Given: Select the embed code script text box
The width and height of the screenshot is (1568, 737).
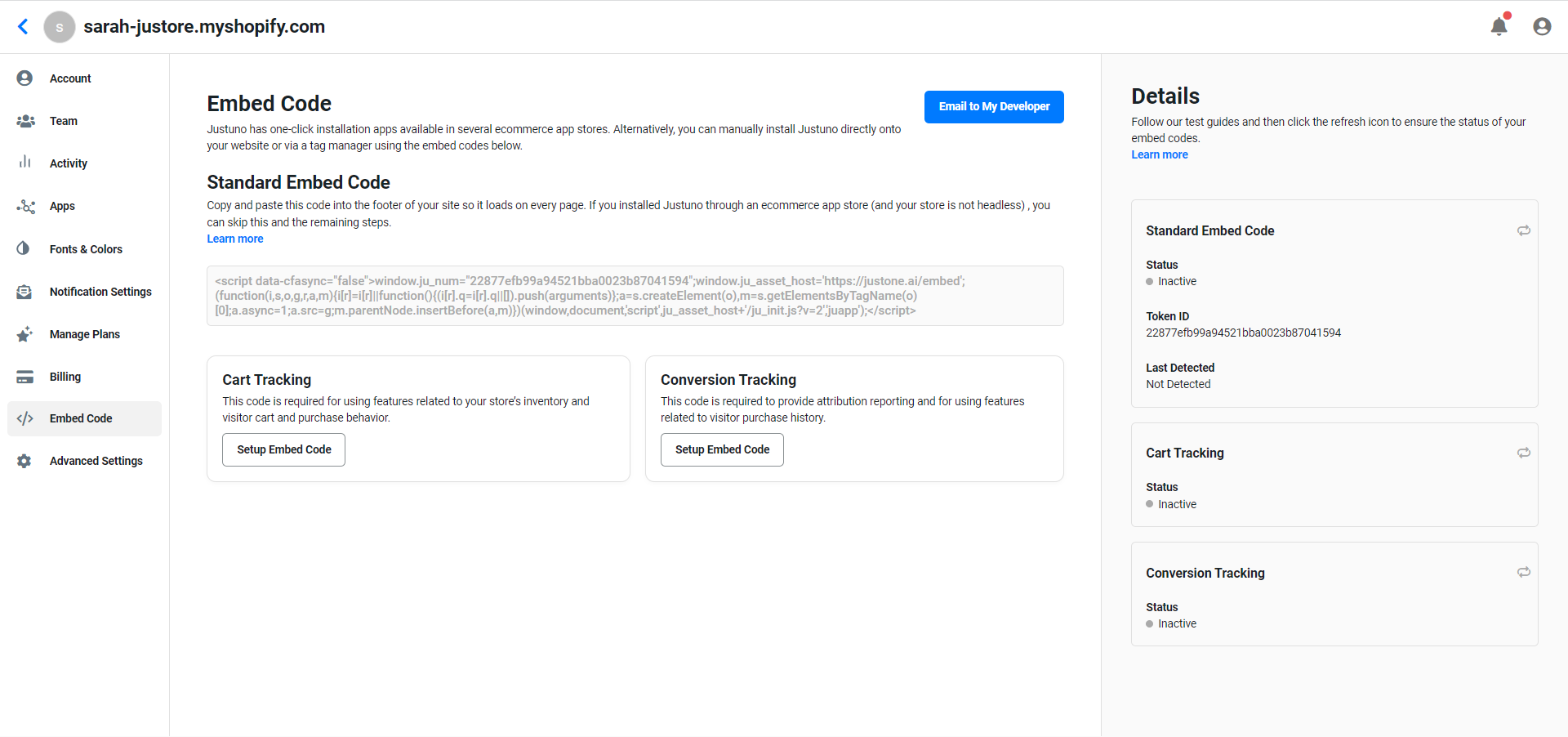Looking at the screenshot, I should (635, 296).
